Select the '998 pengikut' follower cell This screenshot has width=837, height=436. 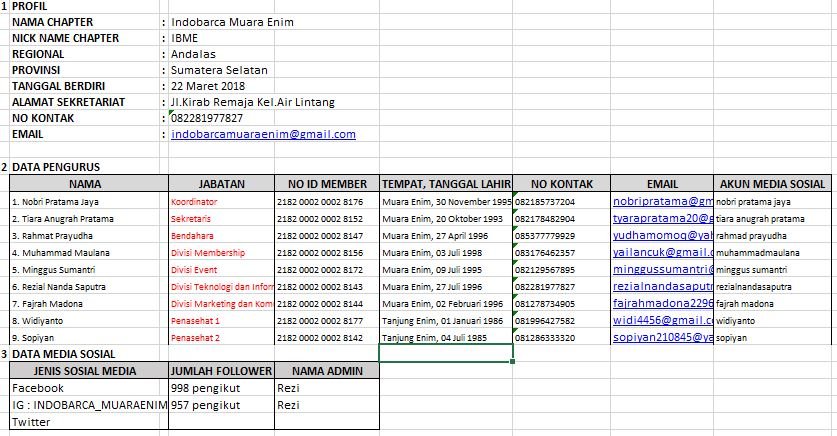pyautogui.click(x=222, y=388)
